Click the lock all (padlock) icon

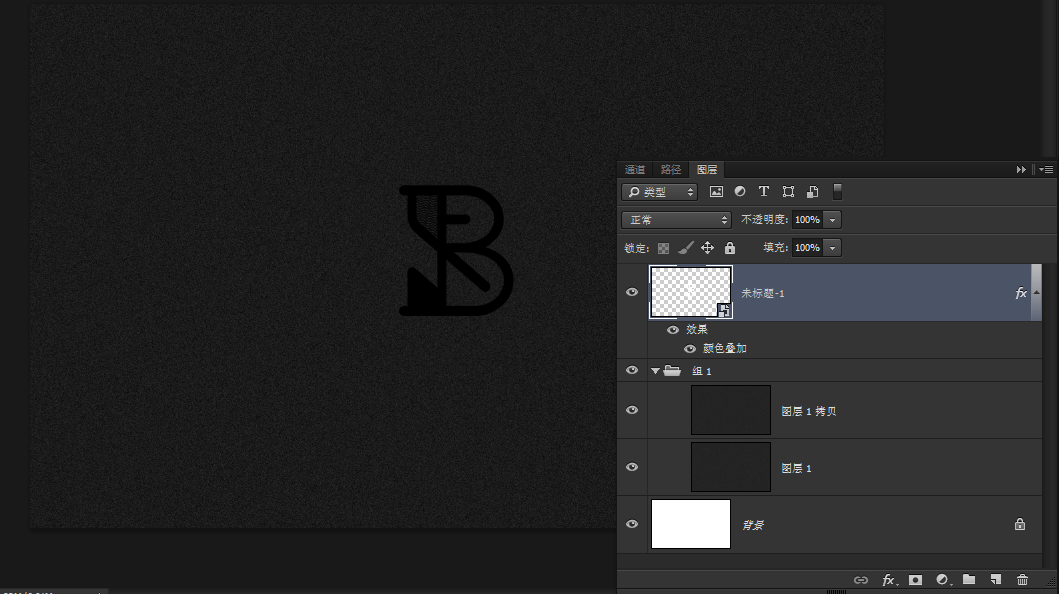(730, 248)
